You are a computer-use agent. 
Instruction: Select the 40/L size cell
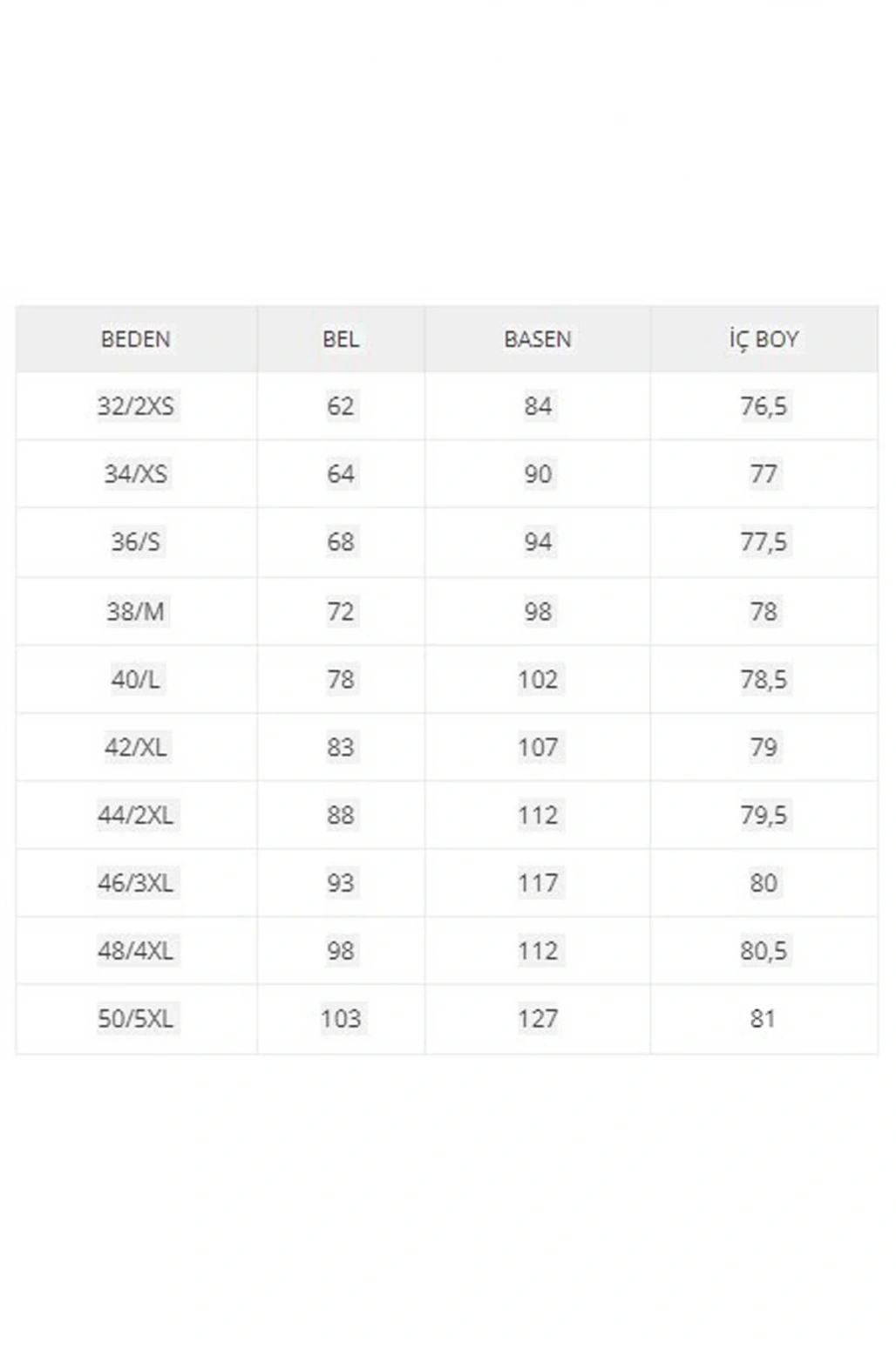point(135,679)
